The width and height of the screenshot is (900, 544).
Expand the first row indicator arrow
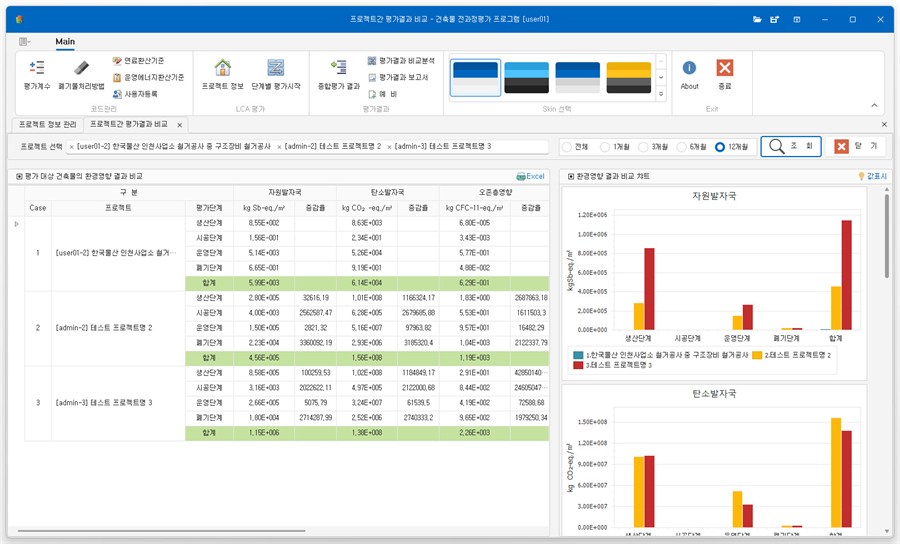point(17,224)
